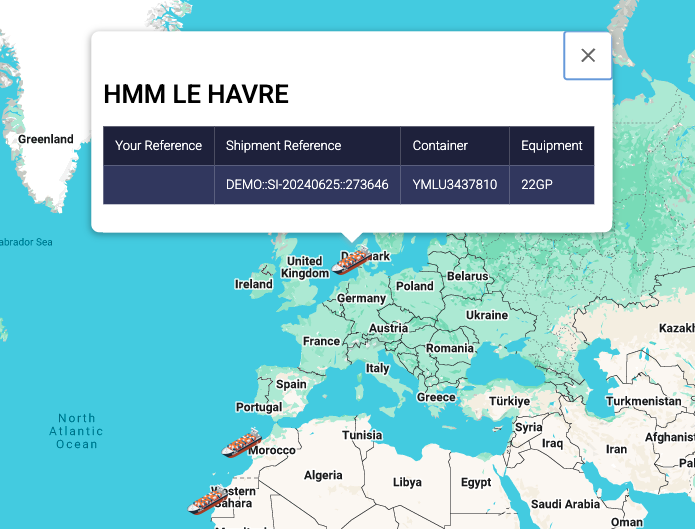Image resolution: width=695 pixels, height=529 pixels.
Task: Click the Algeria map label
Action: pos(323,476)
